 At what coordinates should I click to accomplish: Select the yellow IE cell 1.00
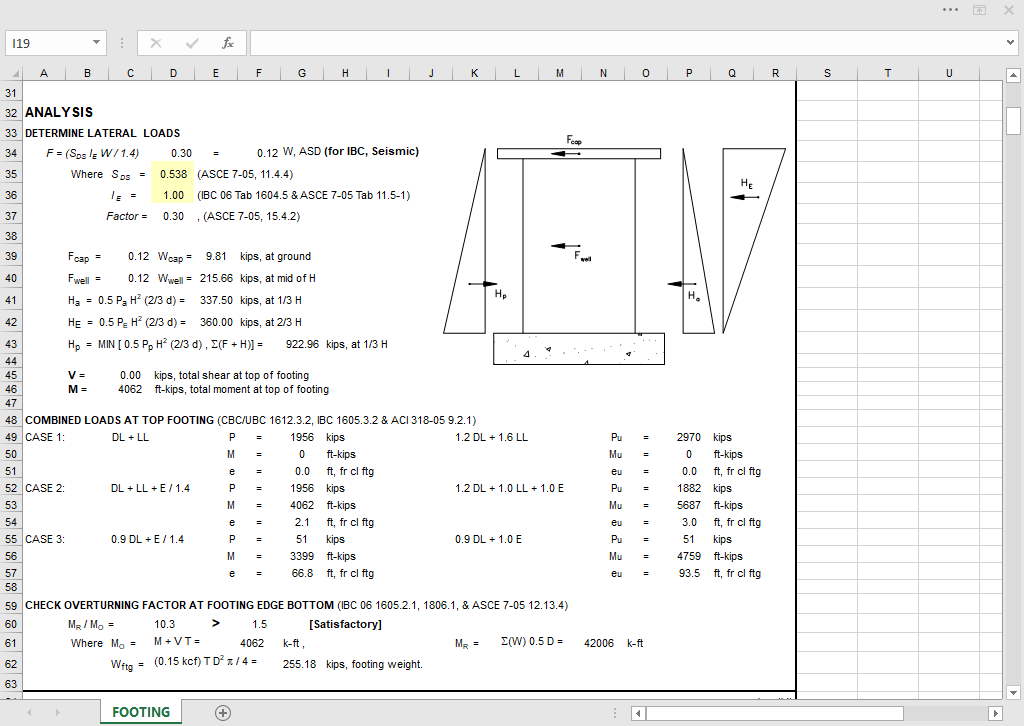coord(173,195)
